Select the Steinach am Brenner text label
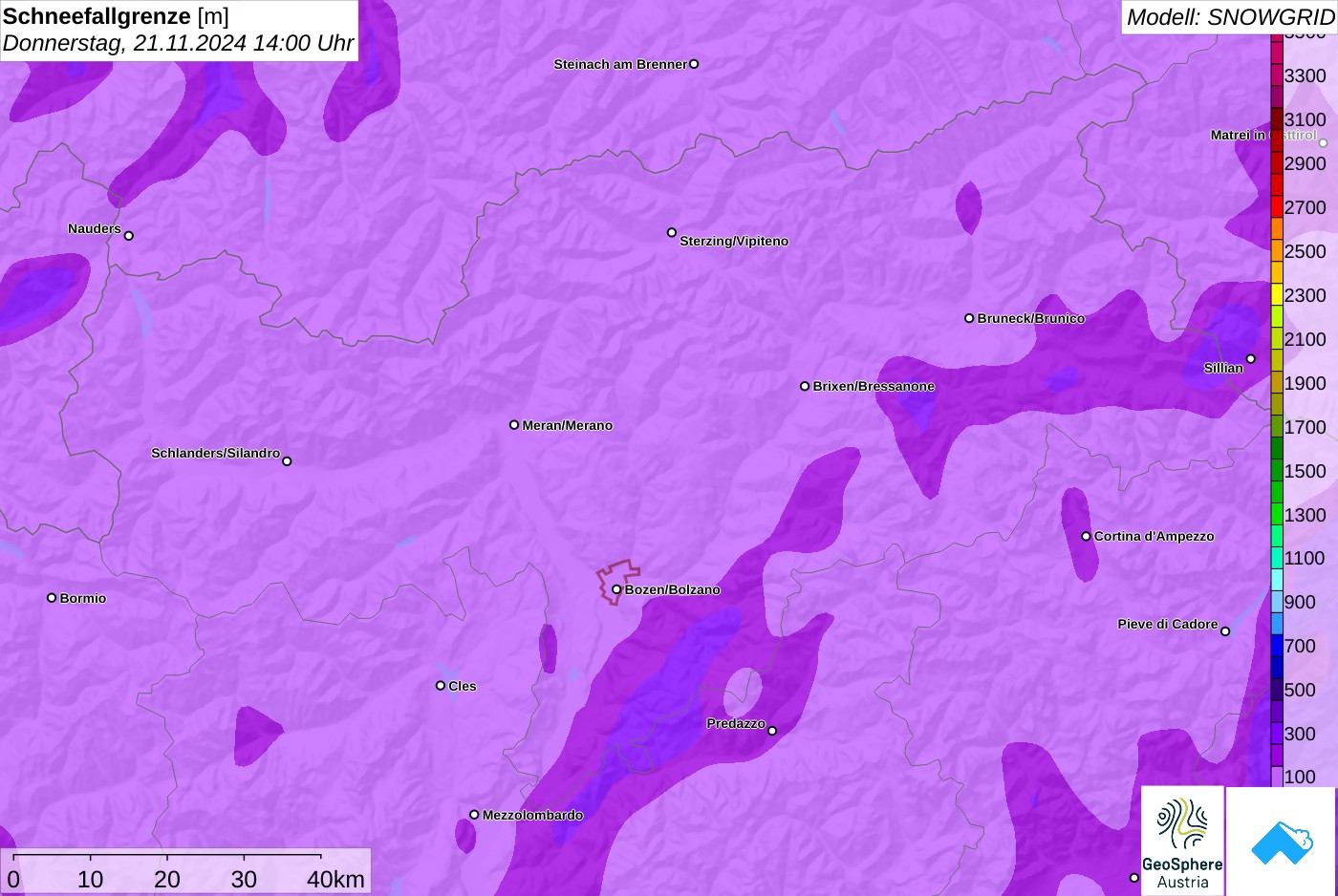Viewport: 1338px width, 896px height. click(621, 64)
